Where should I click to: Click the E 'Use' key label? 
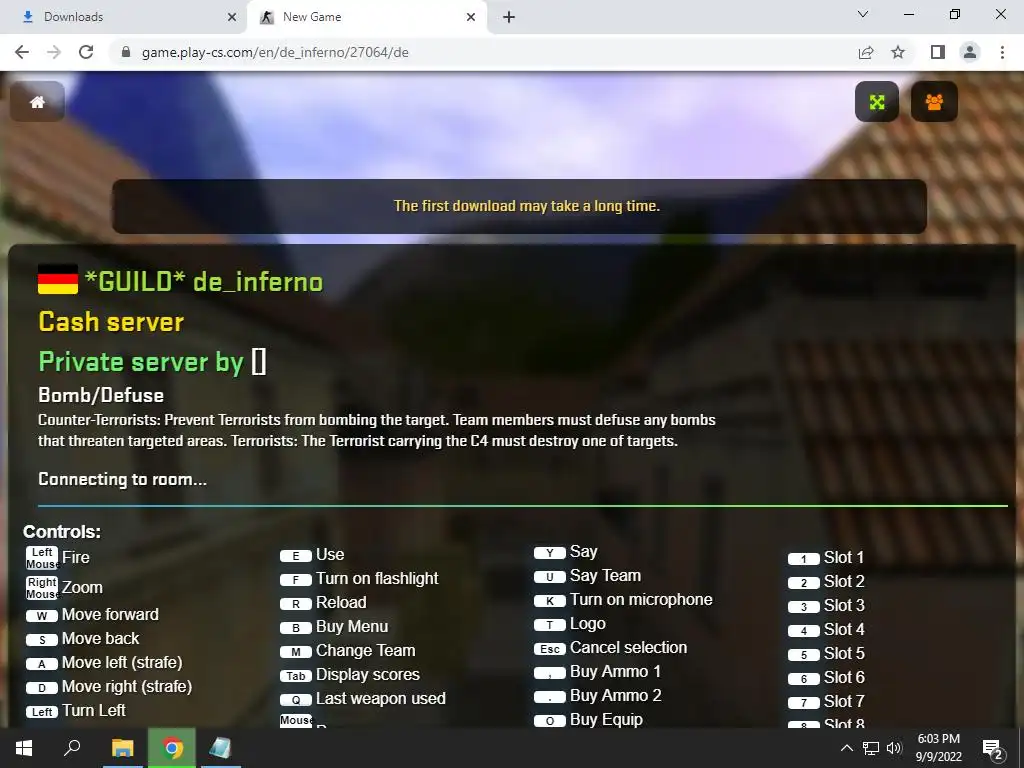tap(312, 555)
